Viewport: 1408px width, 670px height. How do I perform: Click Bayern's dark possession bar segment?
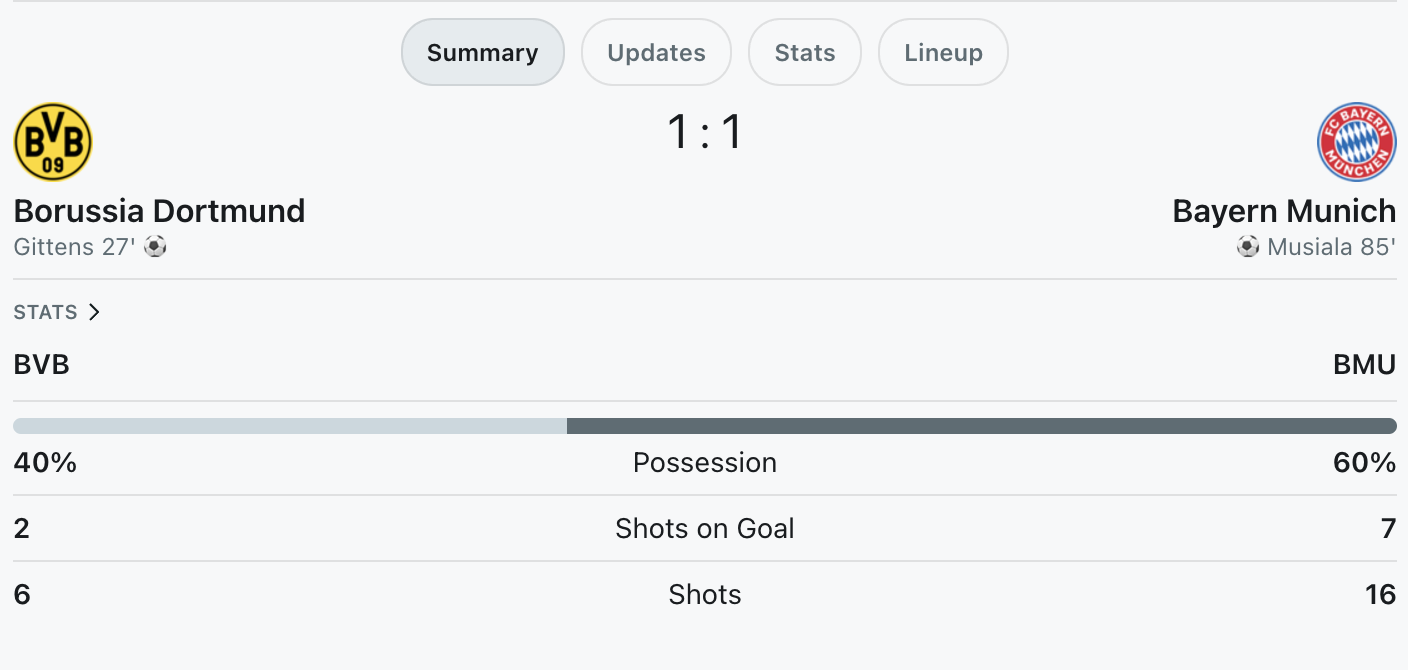click(980, 426)
